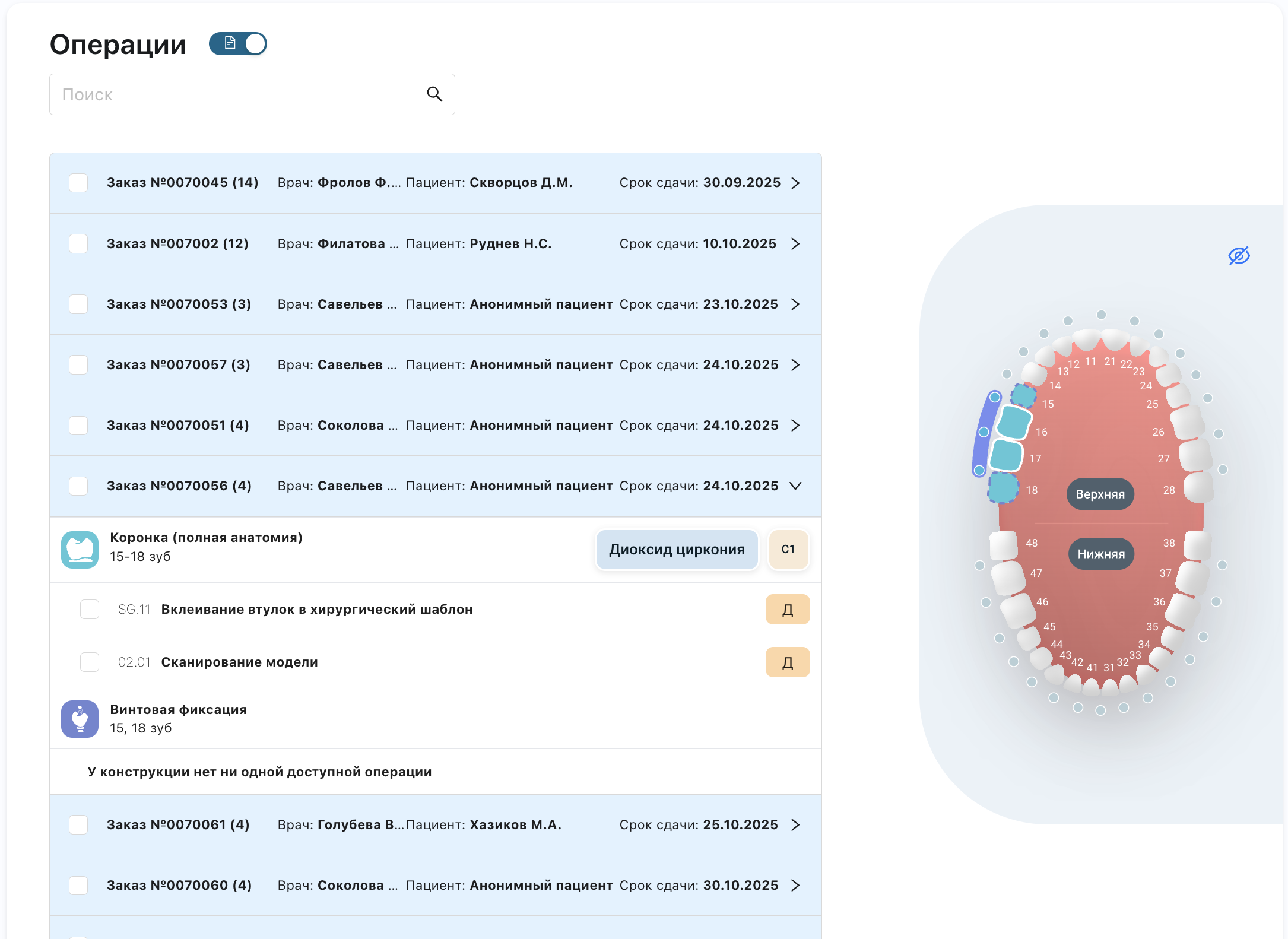The width and height of the screenshot is (1288, 939).
Task: Click tooth 18 on the dental chart
Action: (1003, 488)
